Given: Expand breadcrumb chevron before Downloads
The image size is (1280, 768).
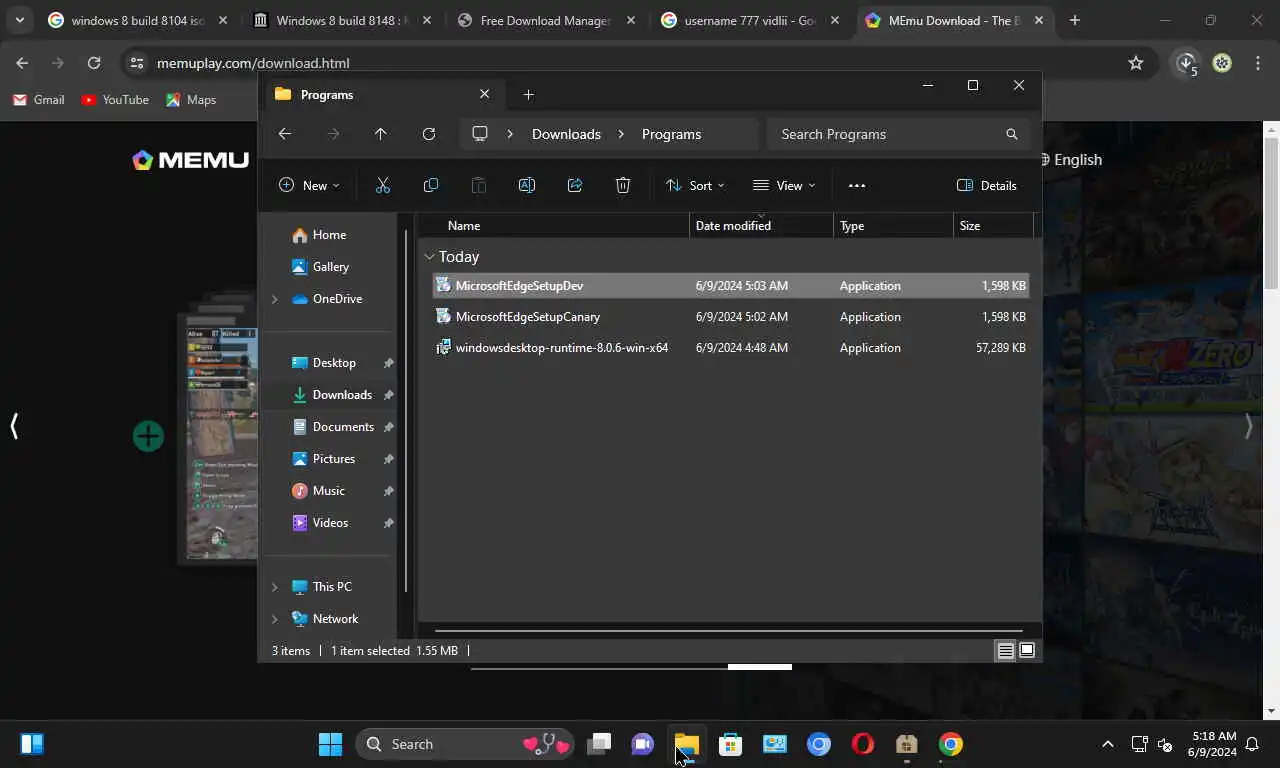Looking at the screenshot, I should coord(510,134).
